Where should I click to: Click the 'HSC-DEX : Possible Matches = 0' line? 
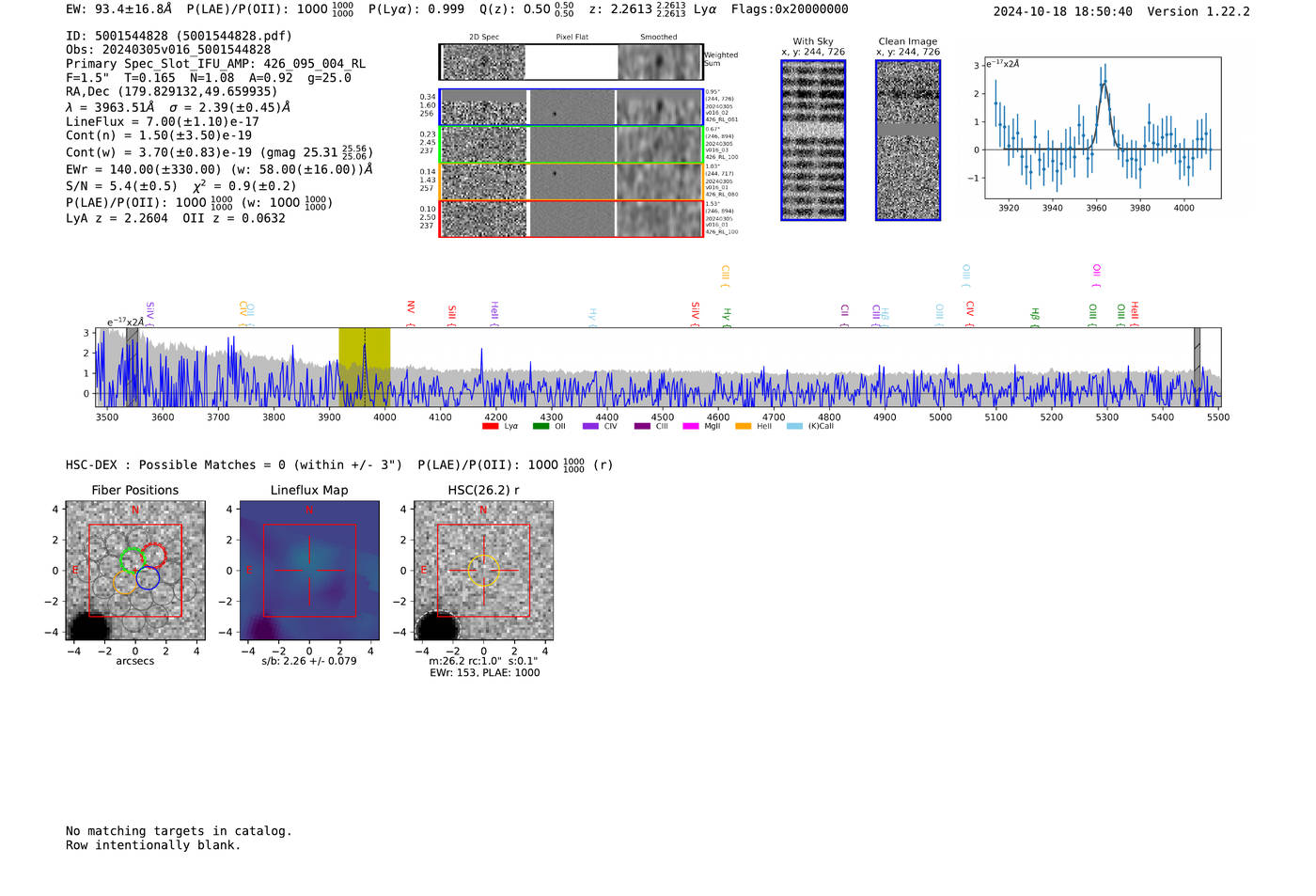pyautogui.click(x=339, y=464)
